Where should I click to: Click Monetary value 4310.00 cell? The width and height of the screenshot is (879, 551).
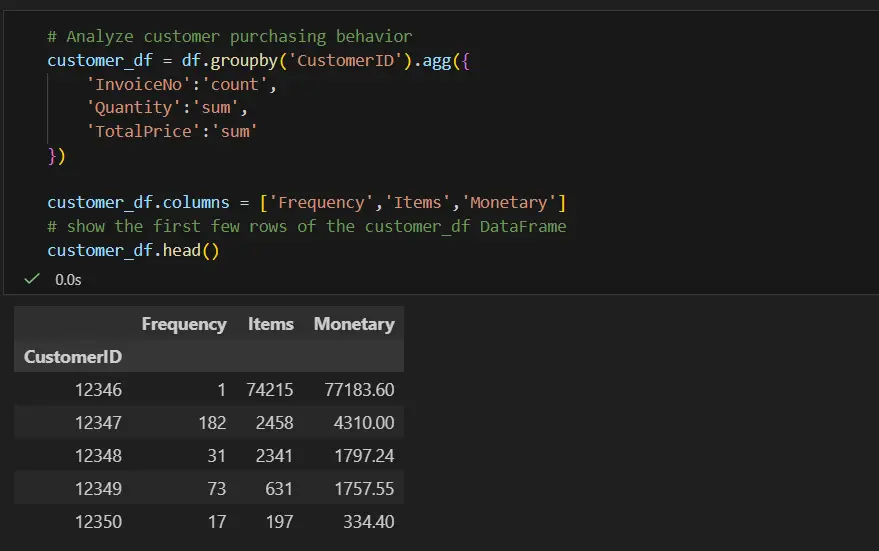[x=364, y=423]
